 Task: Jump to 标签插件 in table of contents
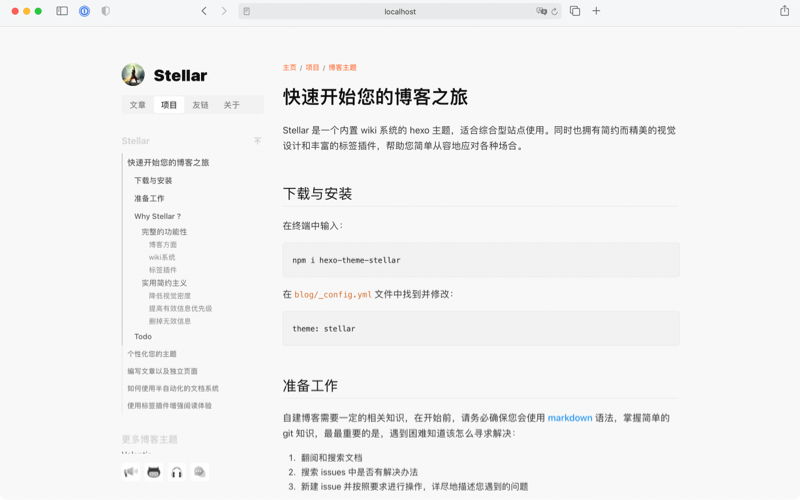[163, 270]
